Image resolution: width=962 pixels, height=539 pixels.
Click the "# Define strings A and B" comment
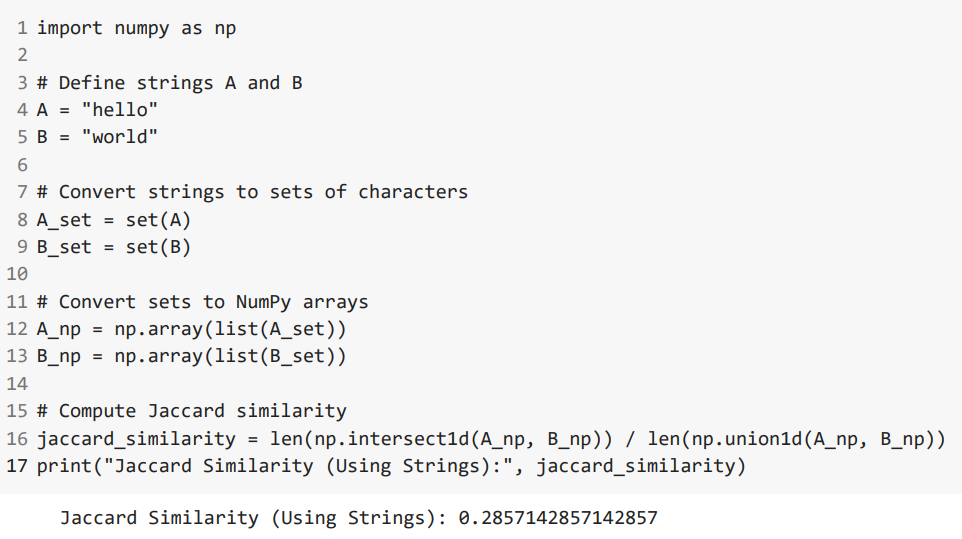[x=169, y=83]
